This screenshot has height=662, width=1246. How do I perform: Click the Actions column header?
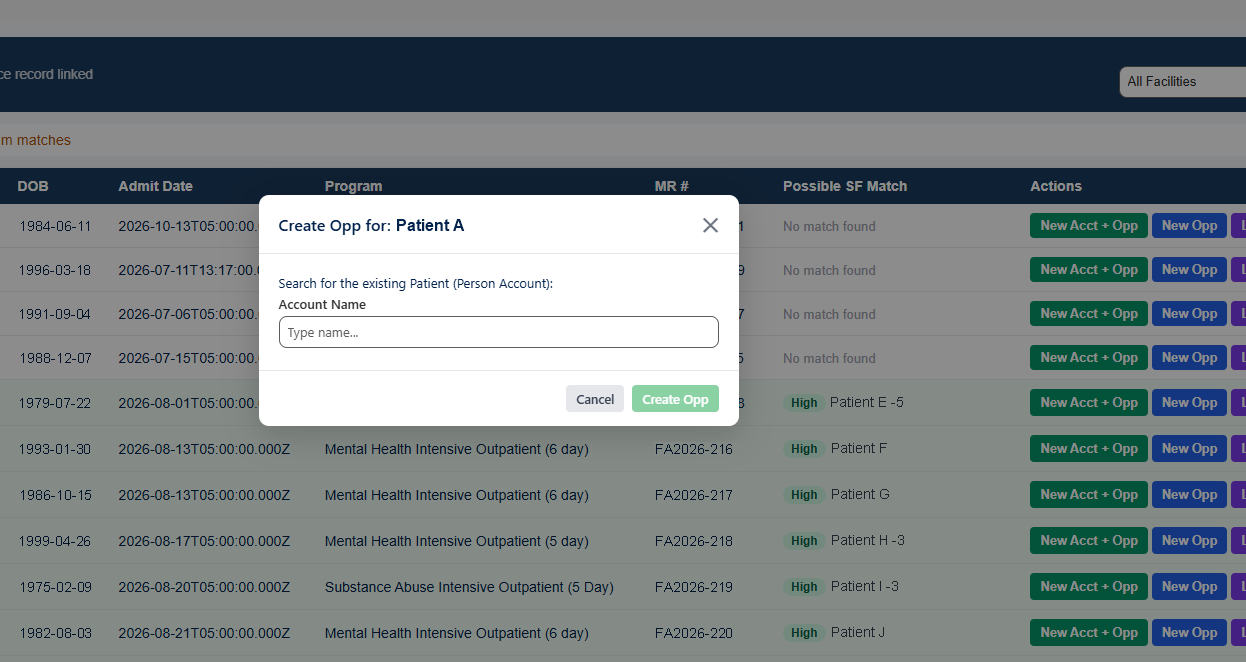click(x=1056, y=186)
